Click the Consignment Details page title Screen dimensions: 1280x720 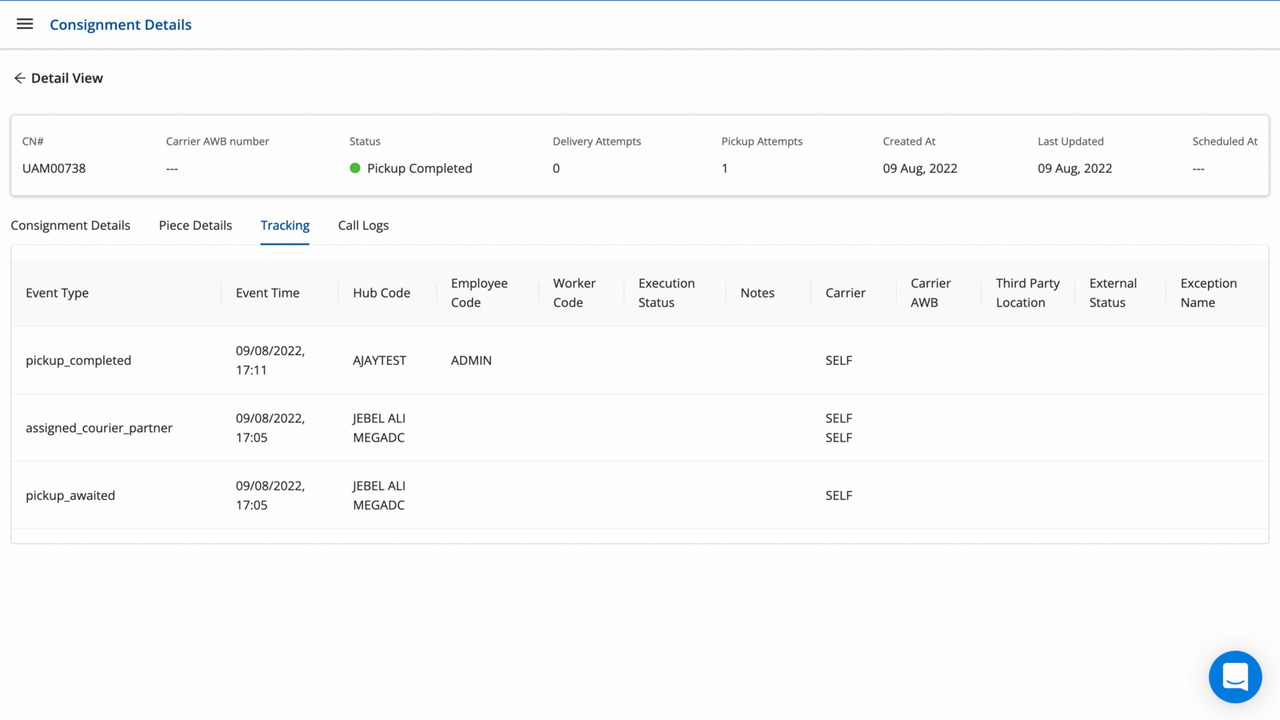(x=120, y=24)
